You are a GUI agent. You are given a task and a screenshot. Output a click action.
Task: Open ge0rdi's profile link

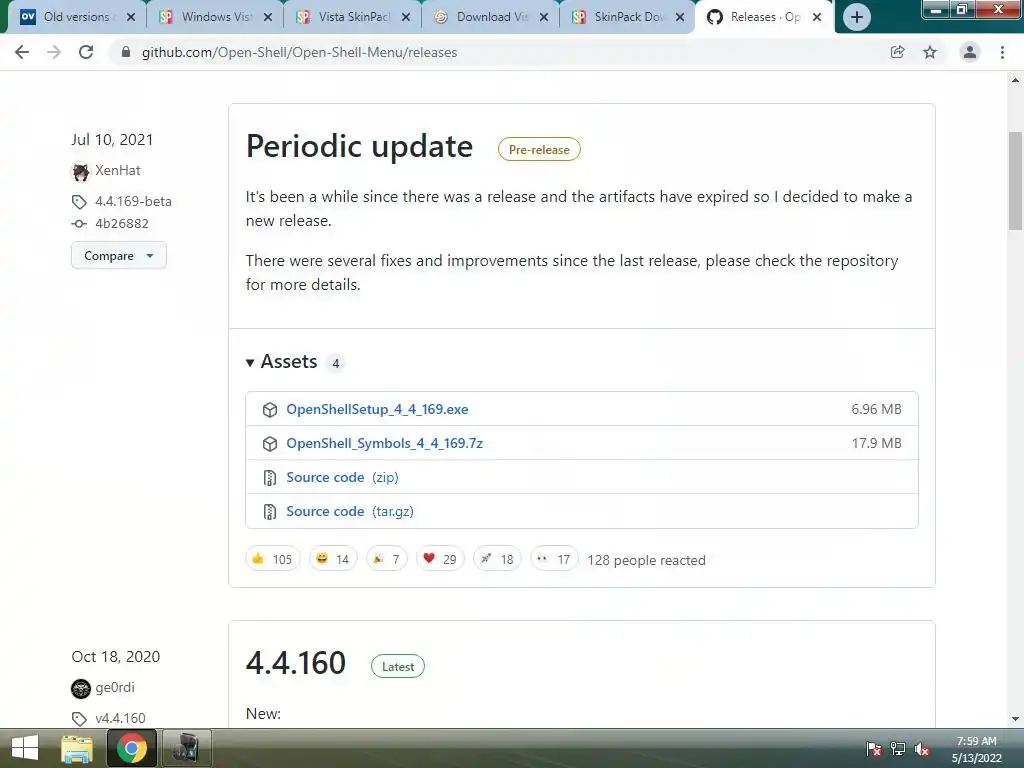tap(115, 687)
